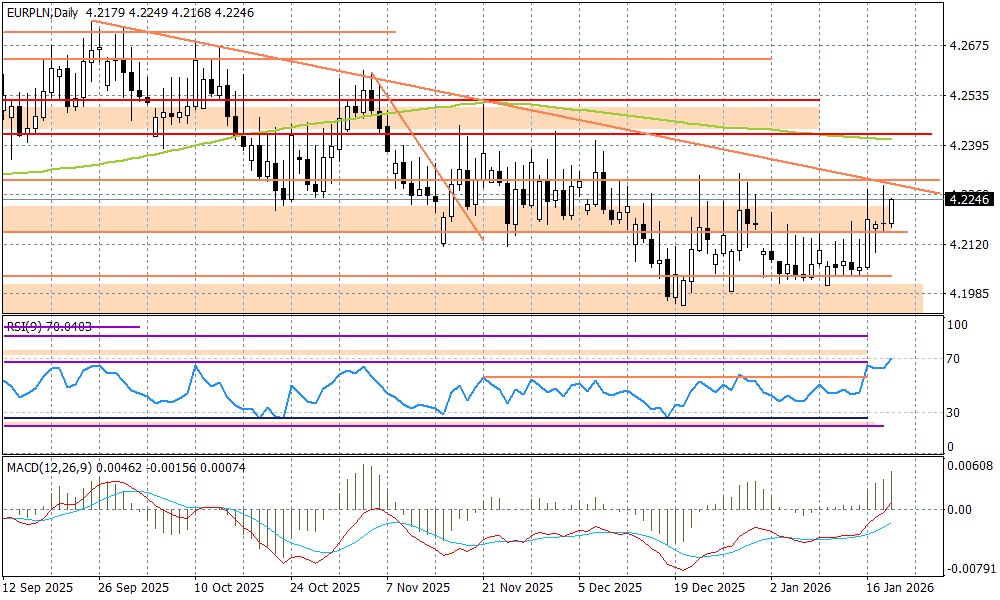This screenshot has height=600, width=1000.
Task: Select the MACD 0.00608 scale value
Action: point(968,467)
